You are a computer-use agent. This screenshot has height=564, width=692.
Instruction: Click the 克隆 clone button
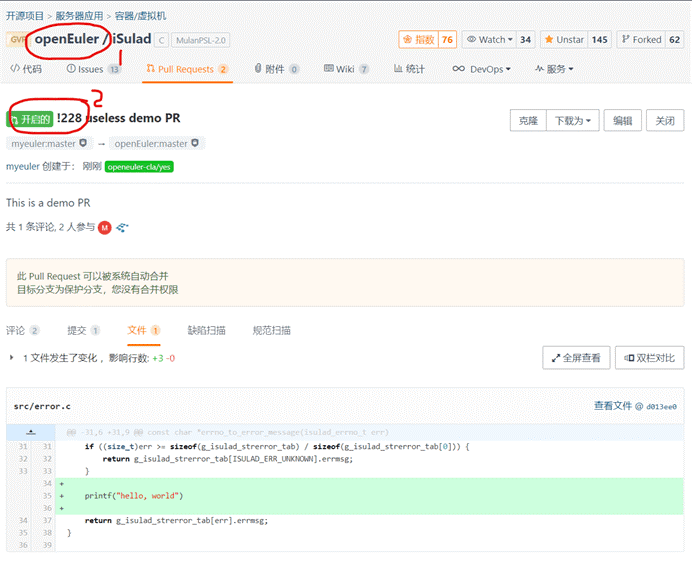[x=526, y=120]
